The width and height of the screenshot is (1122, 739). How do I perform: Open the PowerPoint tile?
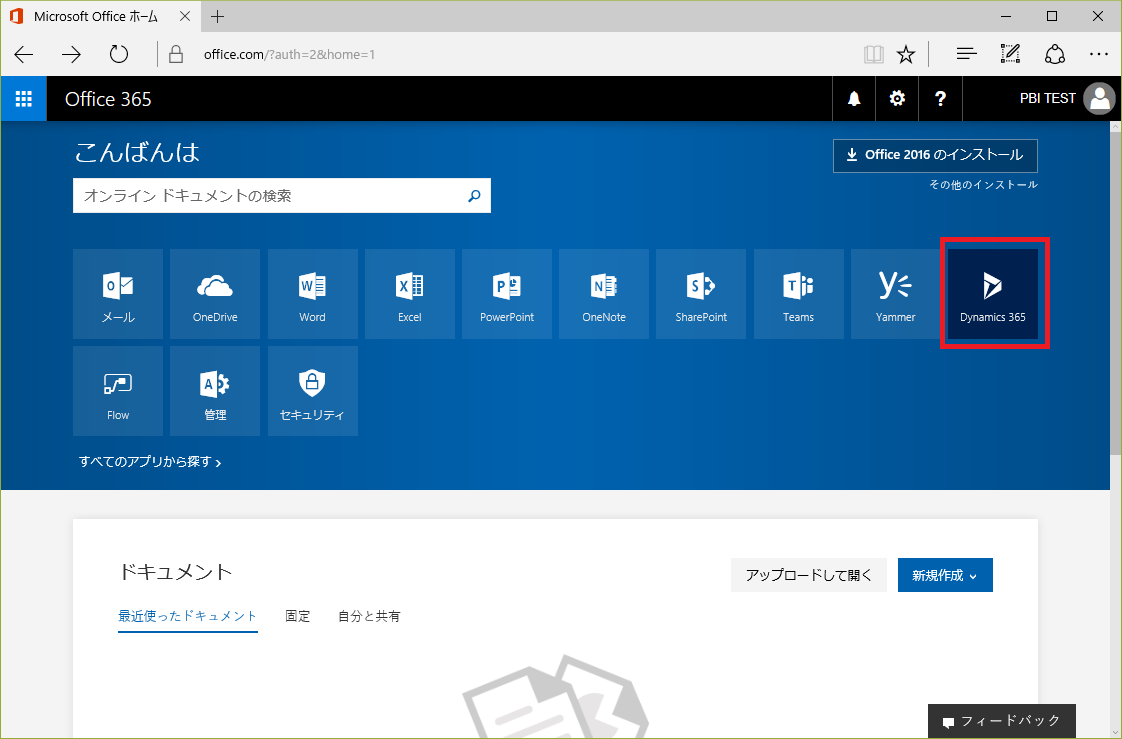507,294
